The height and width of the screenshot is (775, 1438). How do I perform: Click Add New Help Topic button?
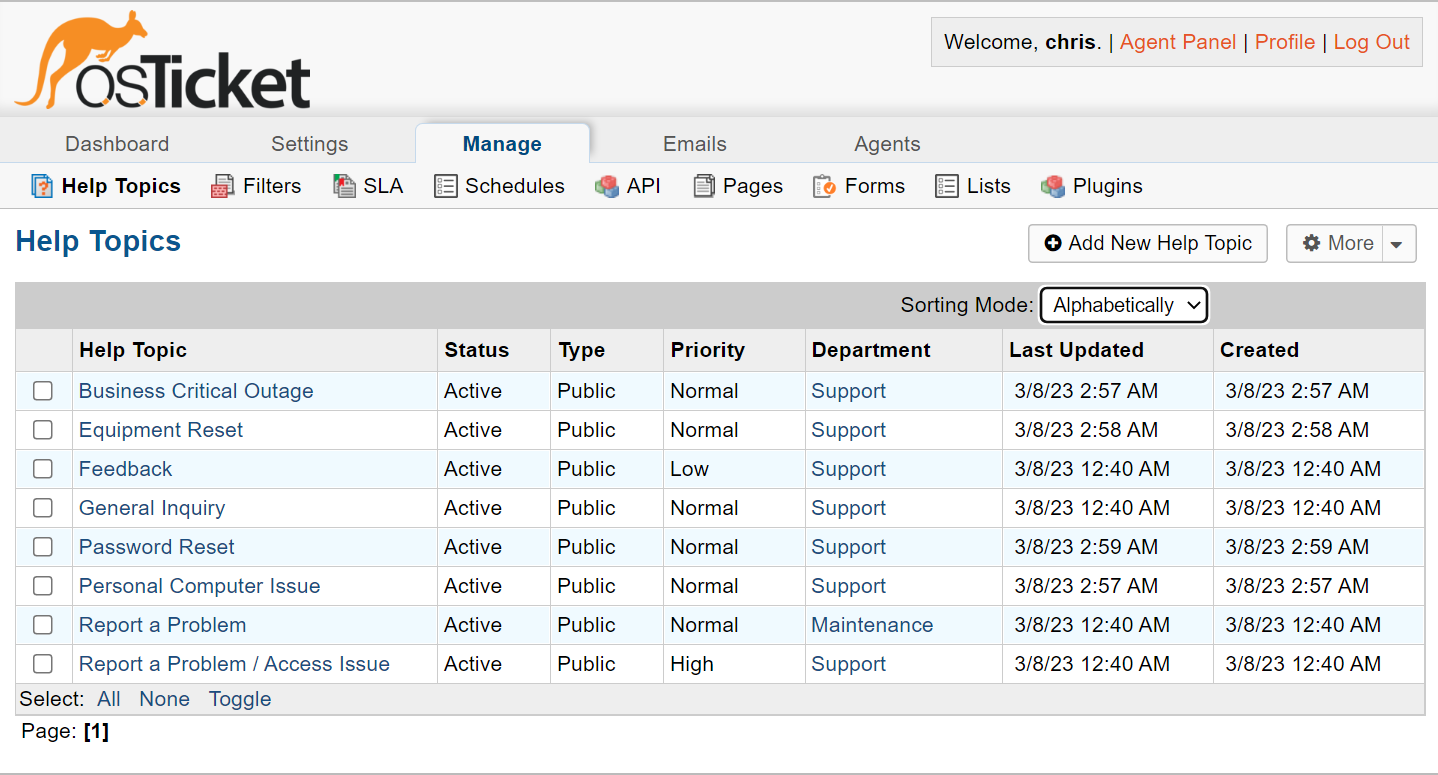[x=1148, y=244]
